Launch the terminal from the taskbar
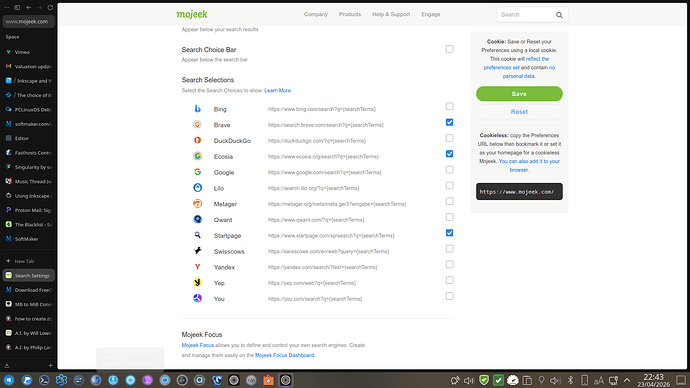The image size is (690, 388). [x=44, y=380]
